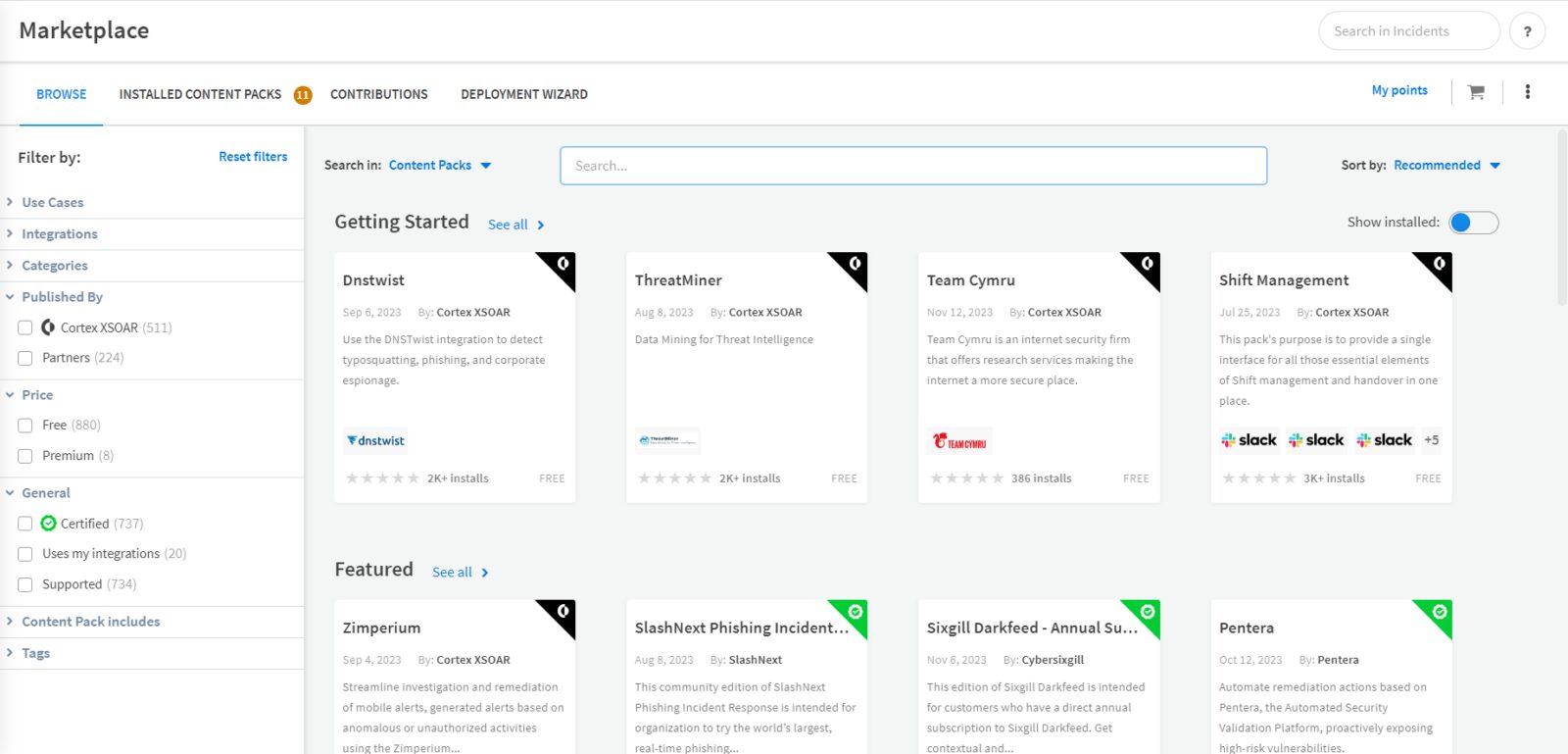Screen dimensions: 1568x754
Task: Open the vertical three-dot more options menu
Action: tap(1527, 92)
